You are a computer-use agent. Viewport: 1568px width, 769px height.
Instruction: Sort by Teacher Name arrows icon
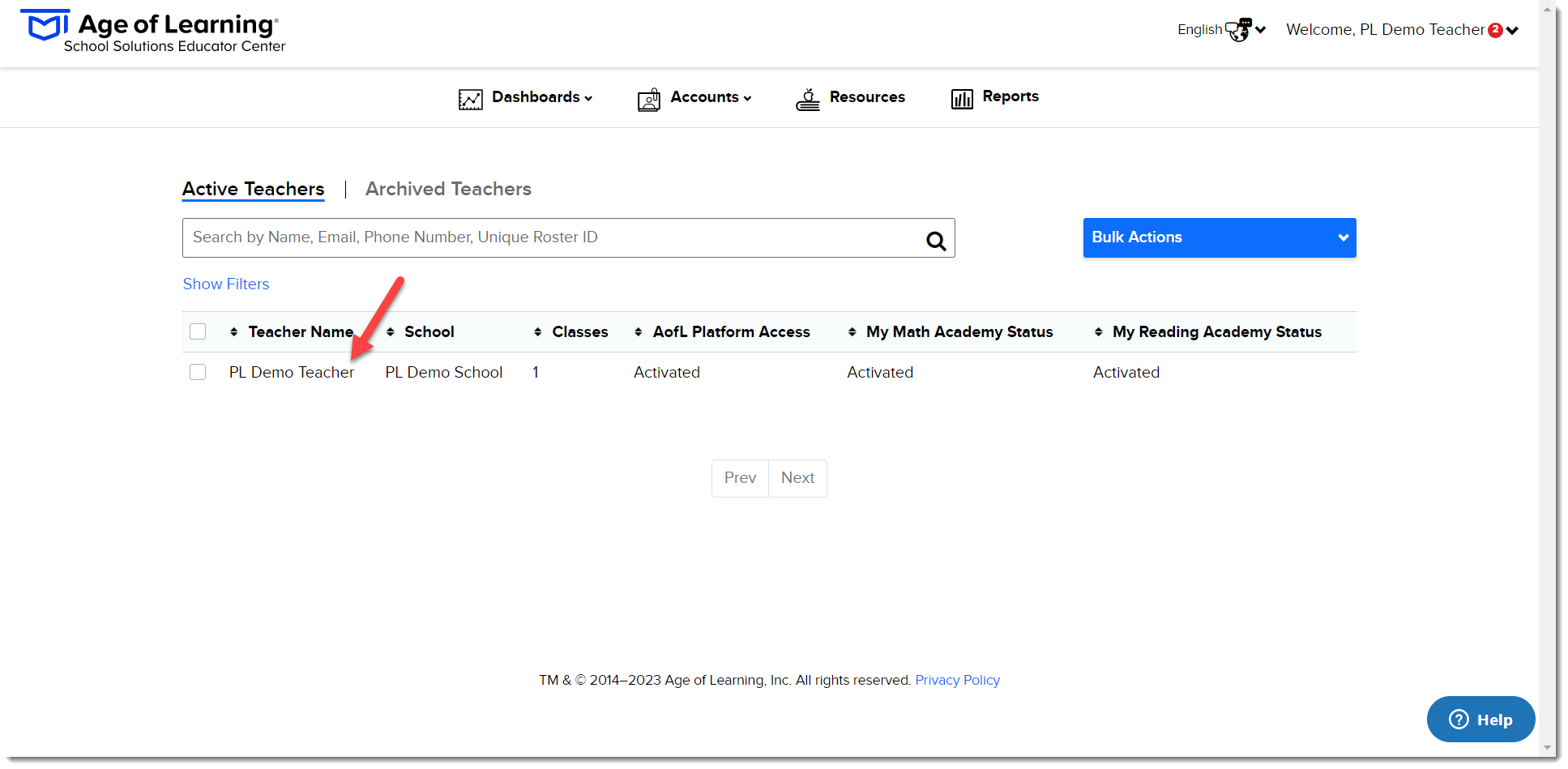(234, 331)
